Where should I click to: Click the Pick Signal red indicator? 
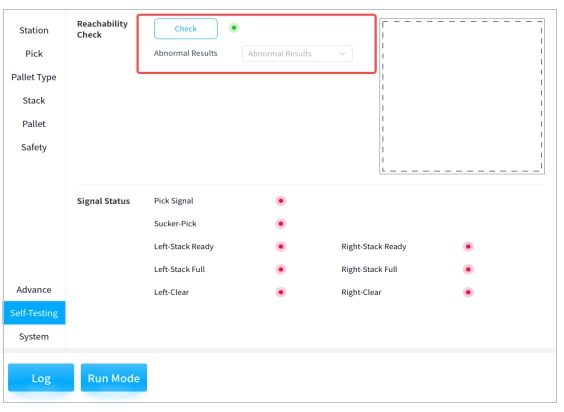[x=281, y=201]
